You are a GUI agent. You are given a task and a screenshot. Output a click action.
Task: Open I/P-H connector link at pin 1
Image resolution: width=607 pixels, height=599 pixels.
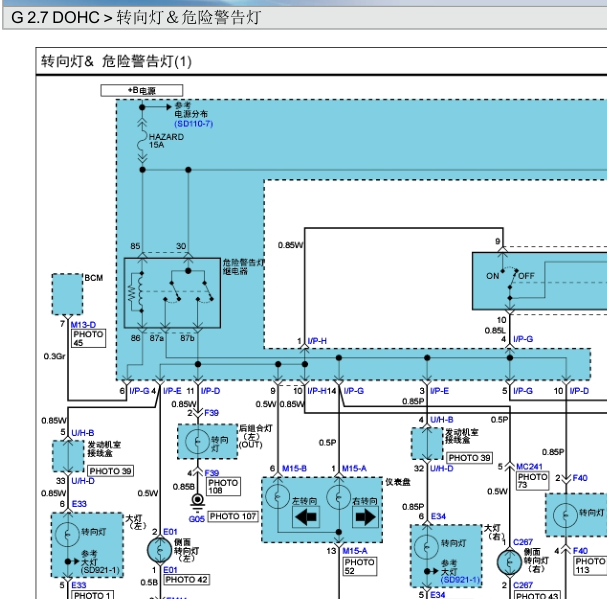click(317, 341)
